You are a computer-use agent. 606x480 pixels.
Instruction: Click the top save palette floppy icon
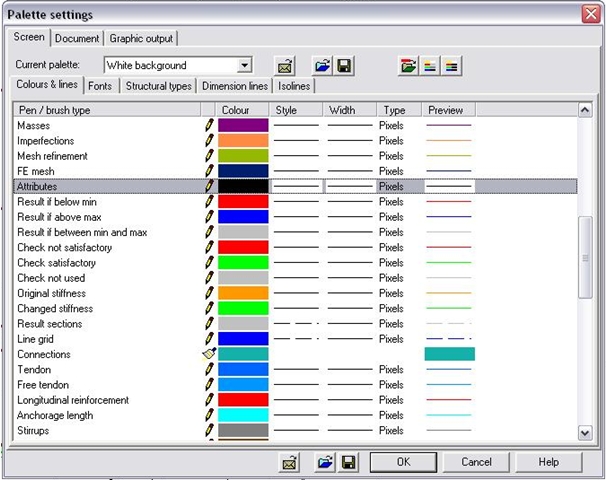(x=343, y=66)
